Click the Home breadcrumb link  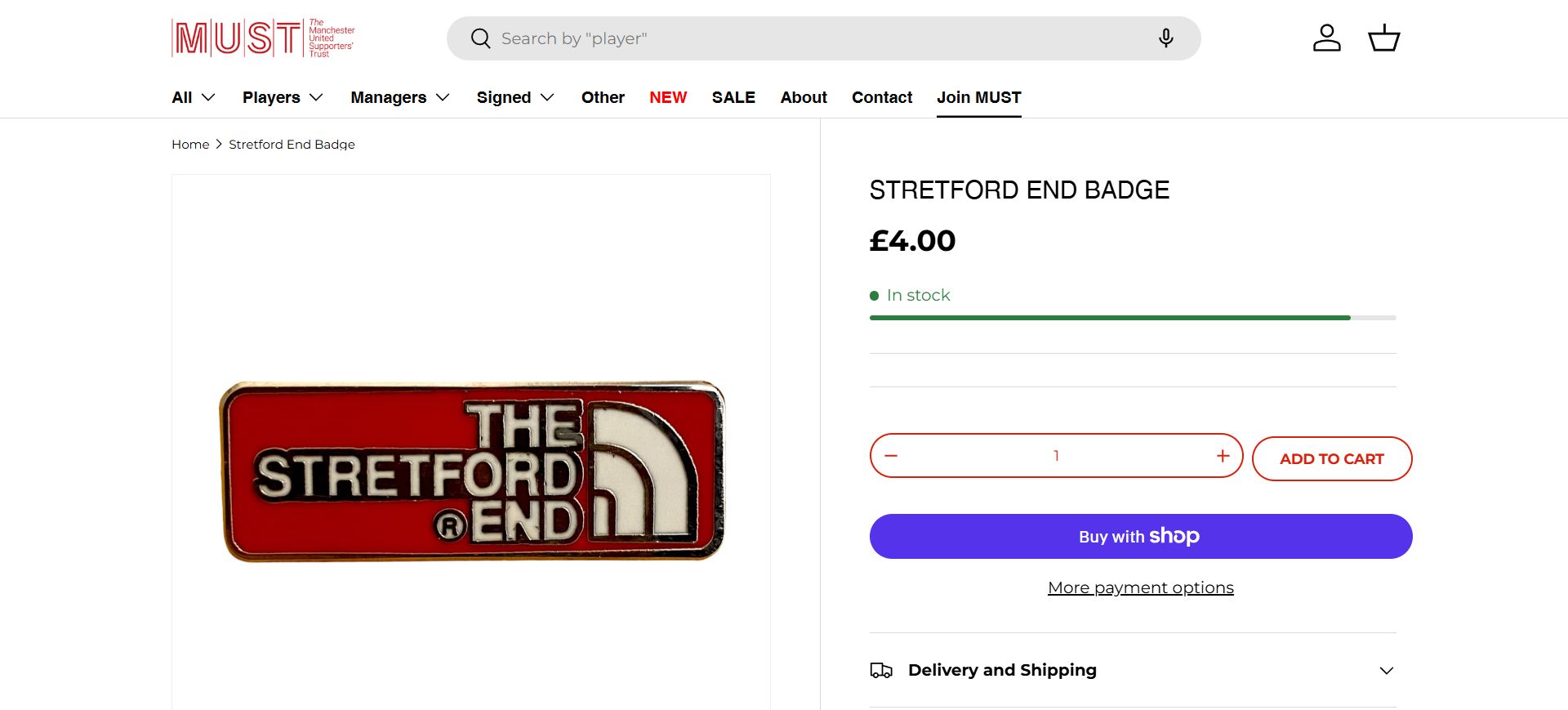190,145
